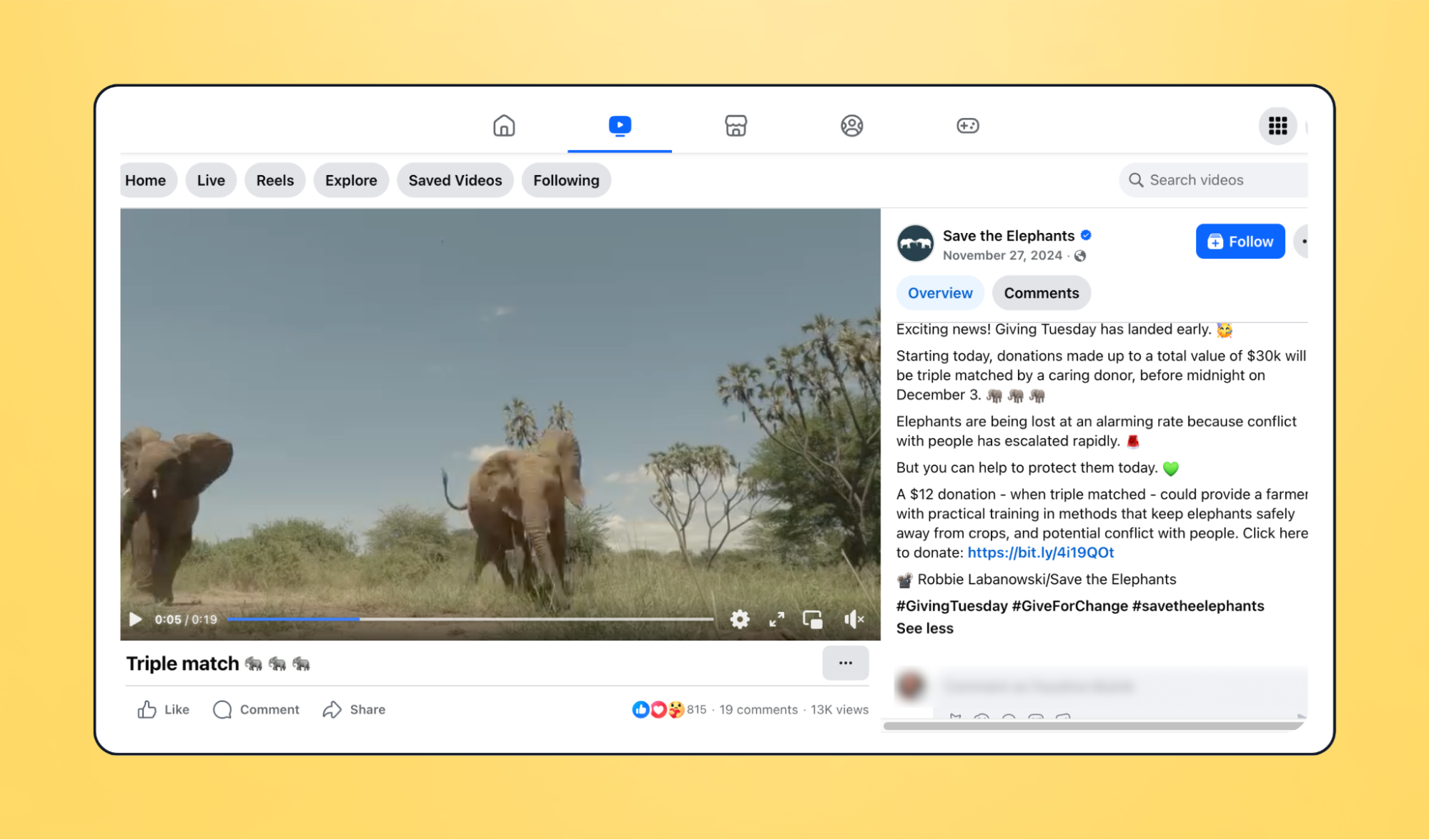Focus the Search videos field
The height and width of the screenshot is (840, 1429).
(1213, 180)
